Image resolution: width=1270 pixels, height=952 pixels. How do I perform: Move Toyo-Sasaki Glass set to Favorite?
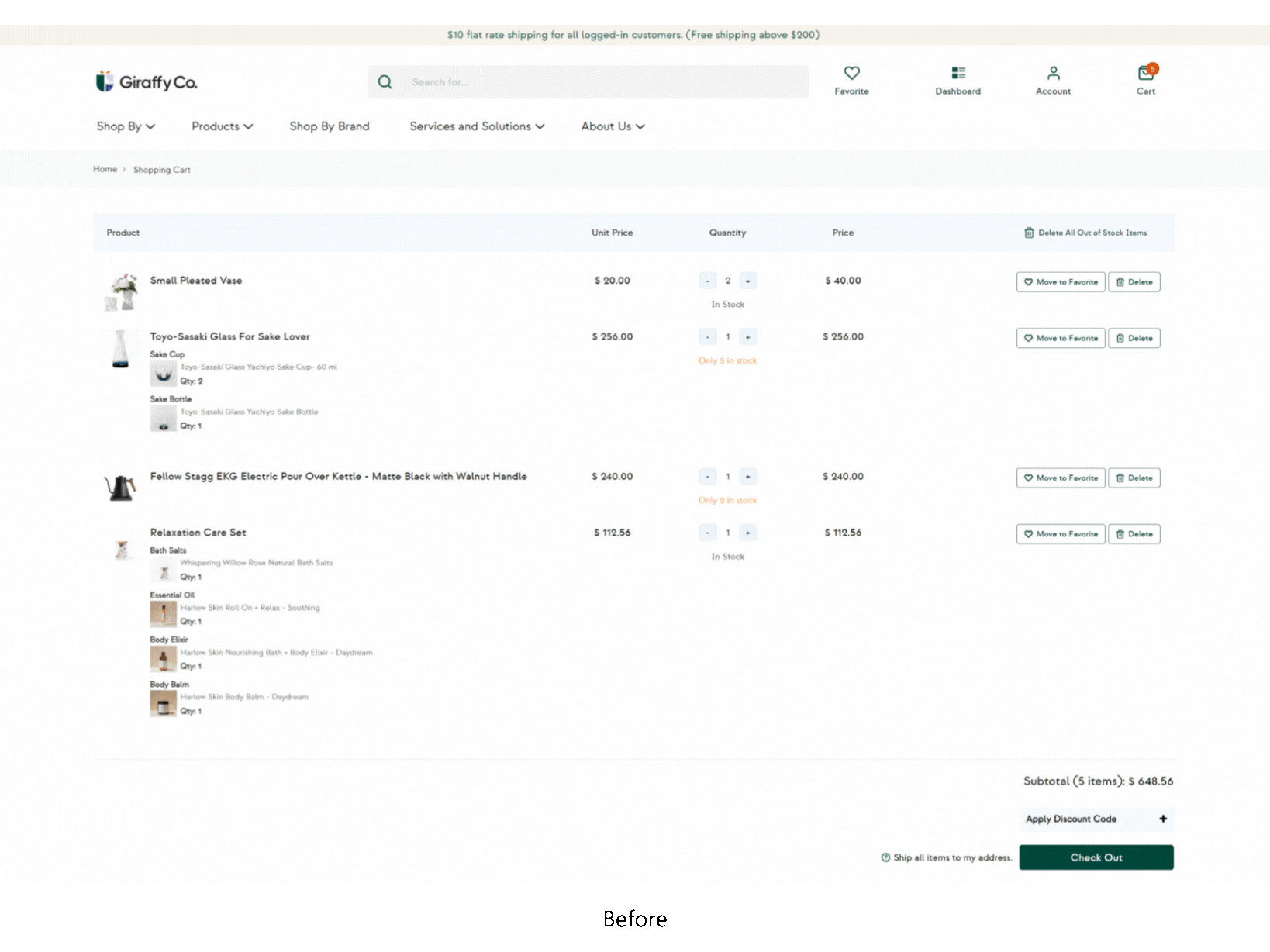pos(1061,338)
